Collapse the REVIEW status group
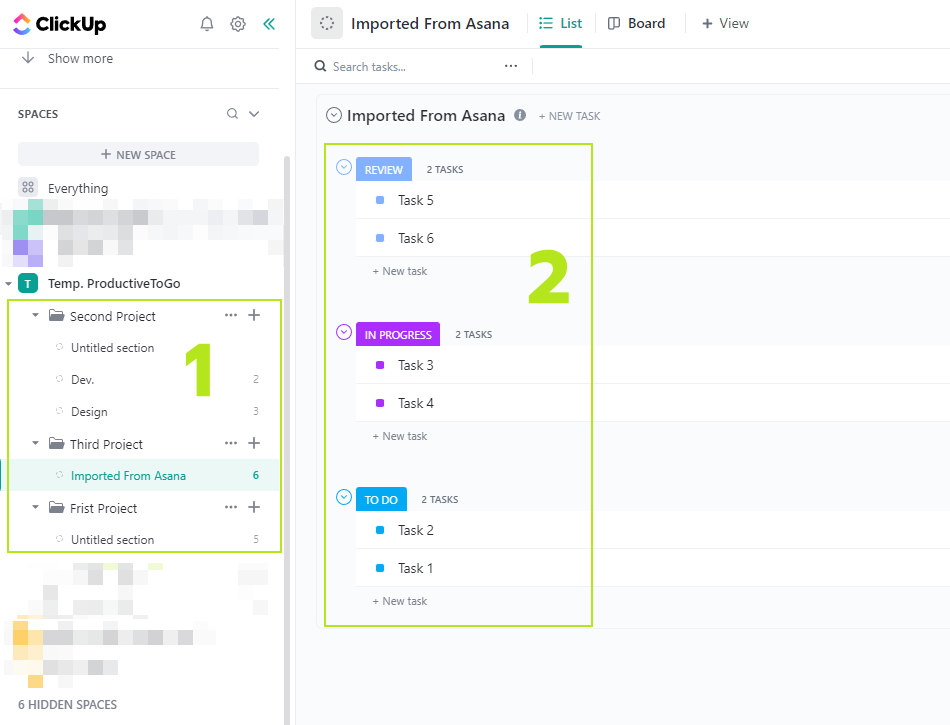The height and width of the screenshot is (725, 950). tap(344, 167)
